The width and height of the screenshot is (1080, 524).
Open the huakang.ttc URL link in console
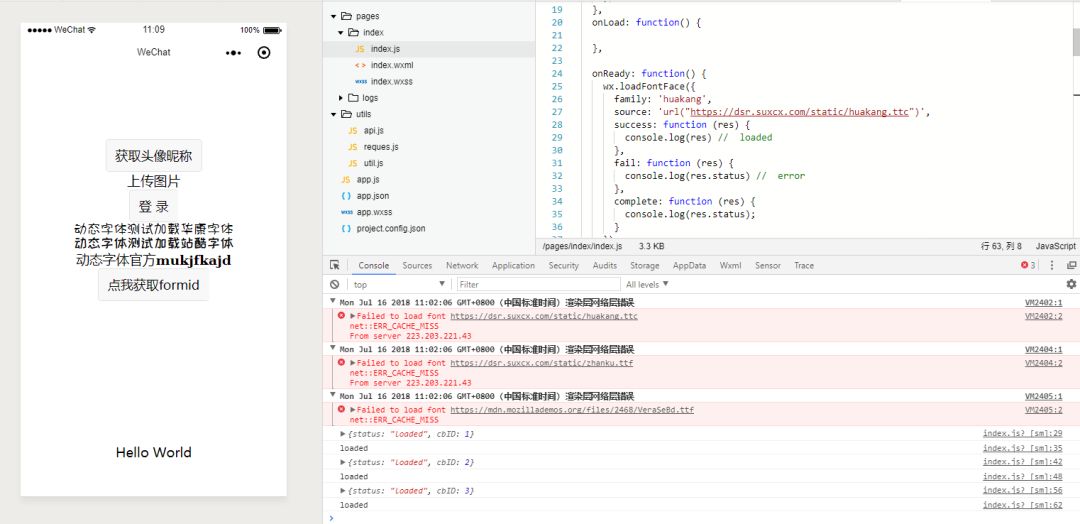click(544, 316)
